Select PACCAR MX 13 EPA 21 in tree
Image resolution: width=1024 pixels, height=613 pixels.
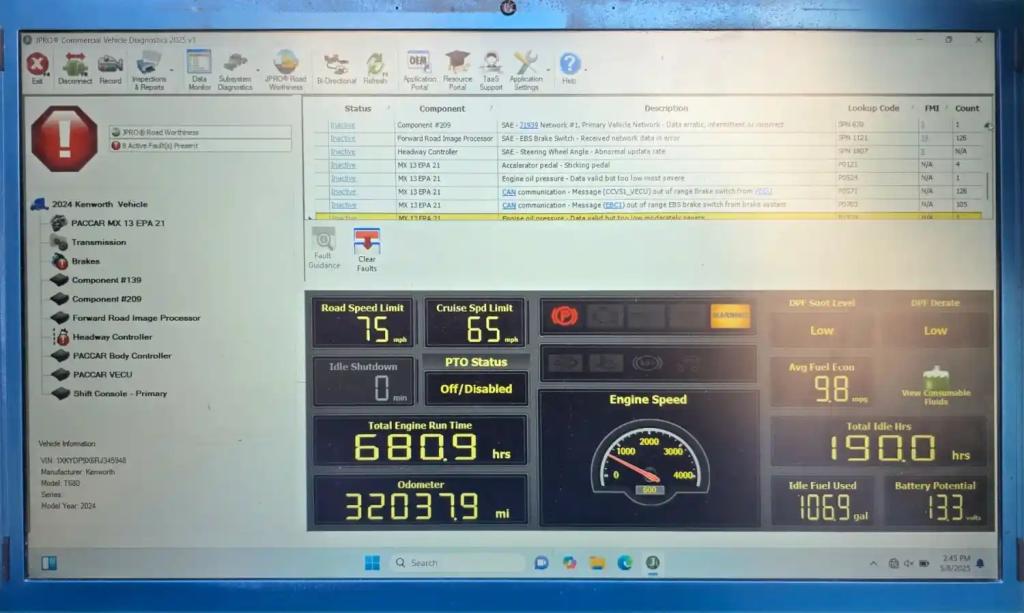(117, 223)
